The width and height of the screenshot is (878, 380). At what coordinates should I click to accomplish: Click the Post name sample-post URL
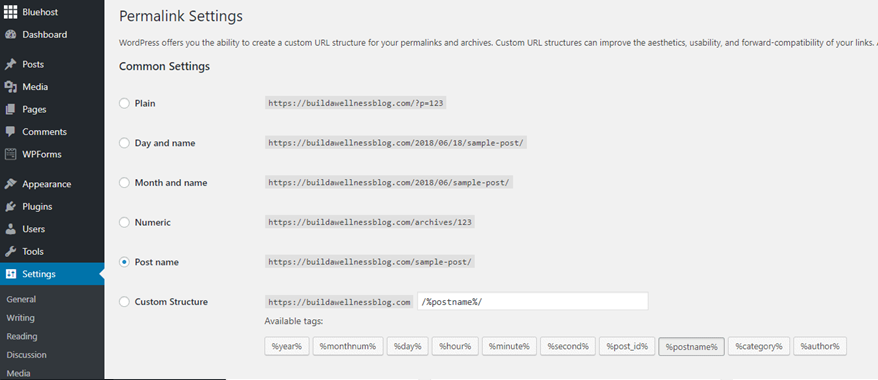point(370,262)
